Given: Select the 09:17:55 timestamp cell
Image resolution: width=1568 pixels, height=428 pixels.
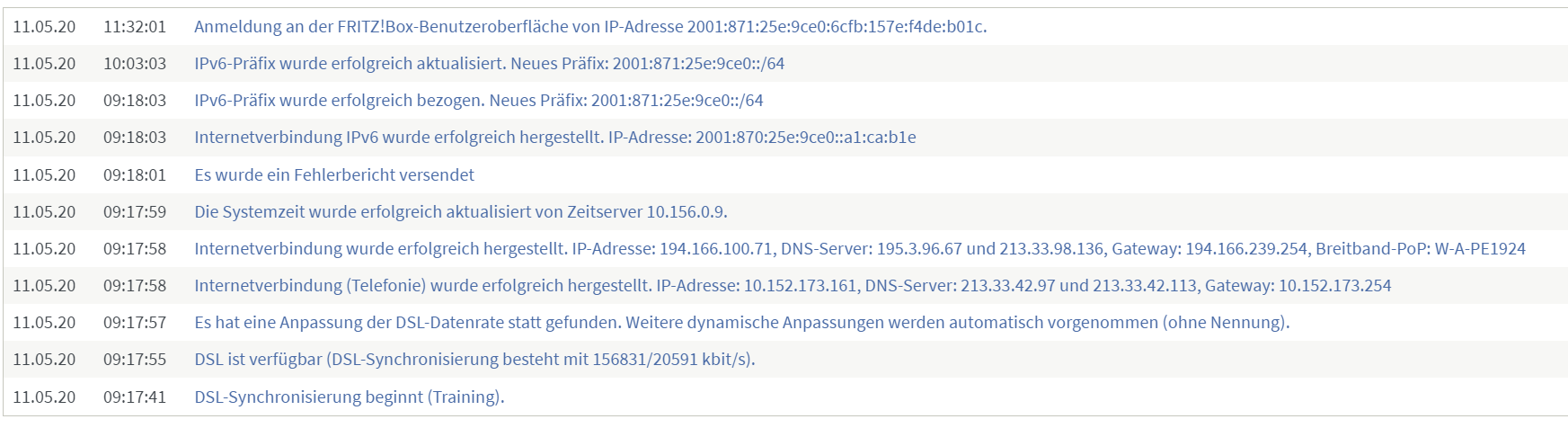Looking at the screenshot, I should [x=135, y=360].
